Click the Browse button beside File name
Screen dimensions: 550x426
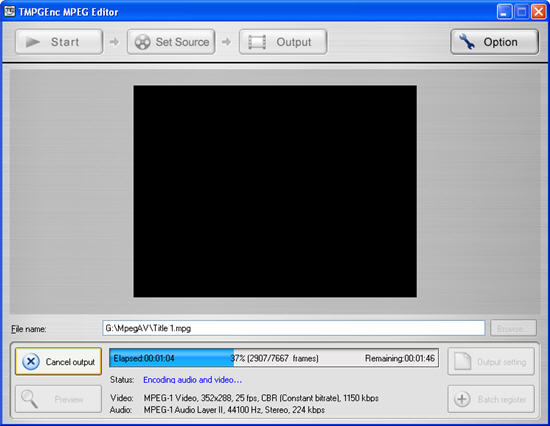coord(513,328)
